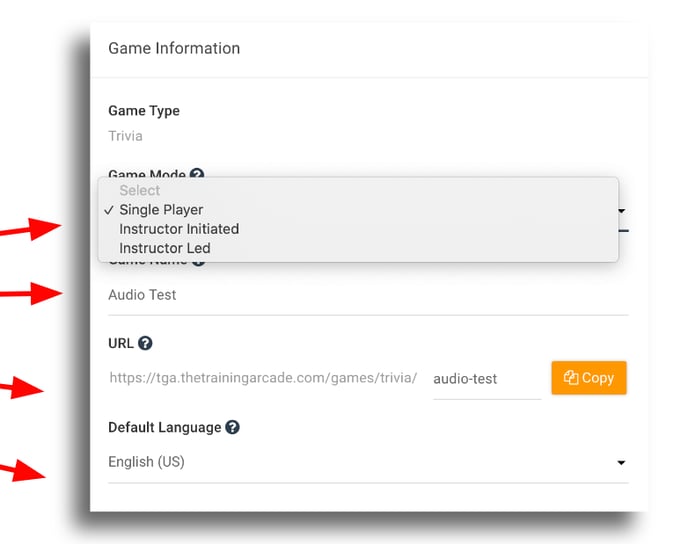Screen dimensions: 688x544
Task: Click the greyed-out Select placeholder option
Action: point(140,190)
